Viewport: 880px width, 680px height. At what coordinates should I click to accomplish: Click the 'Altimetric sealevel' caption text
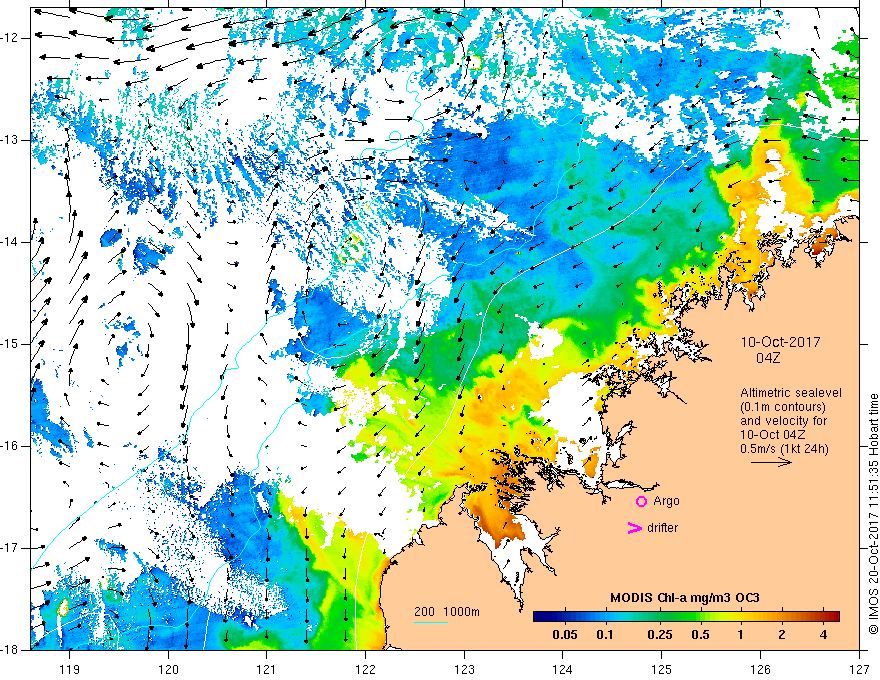[790, 393]
